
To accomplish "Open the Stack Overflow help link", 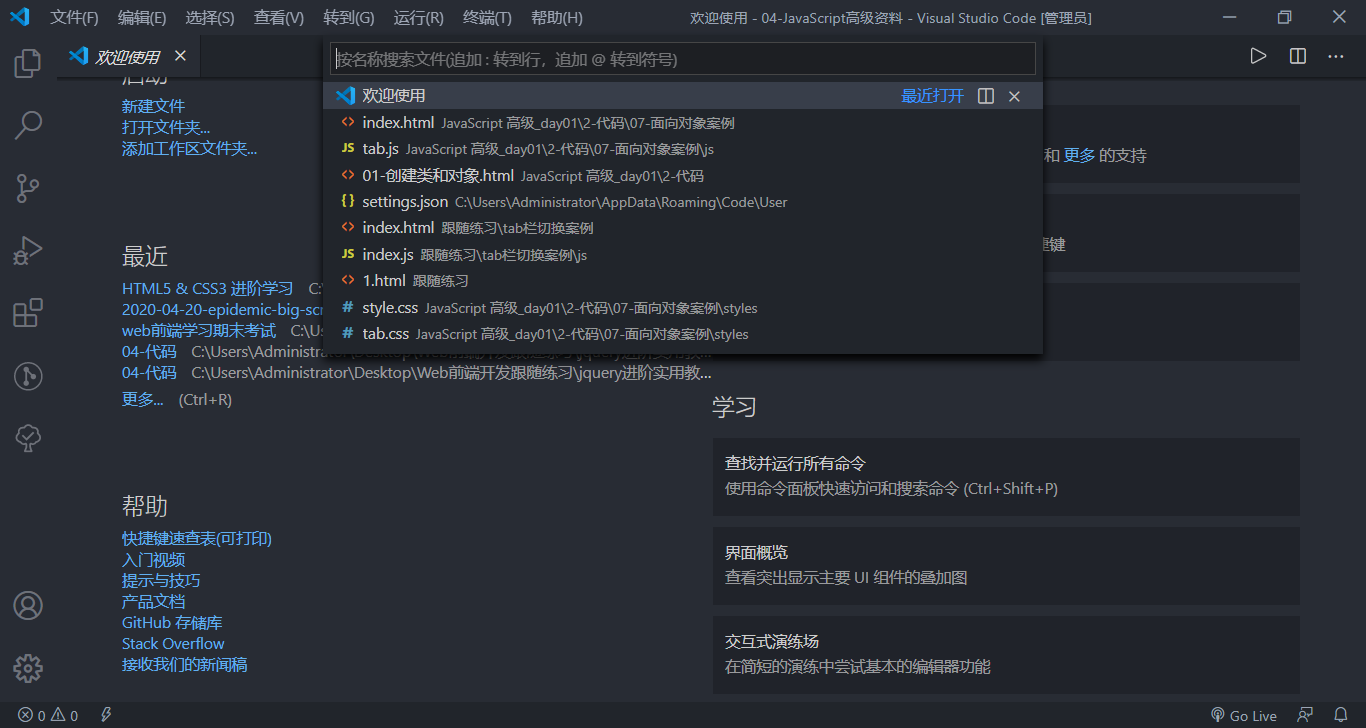I will coord(172,643).
